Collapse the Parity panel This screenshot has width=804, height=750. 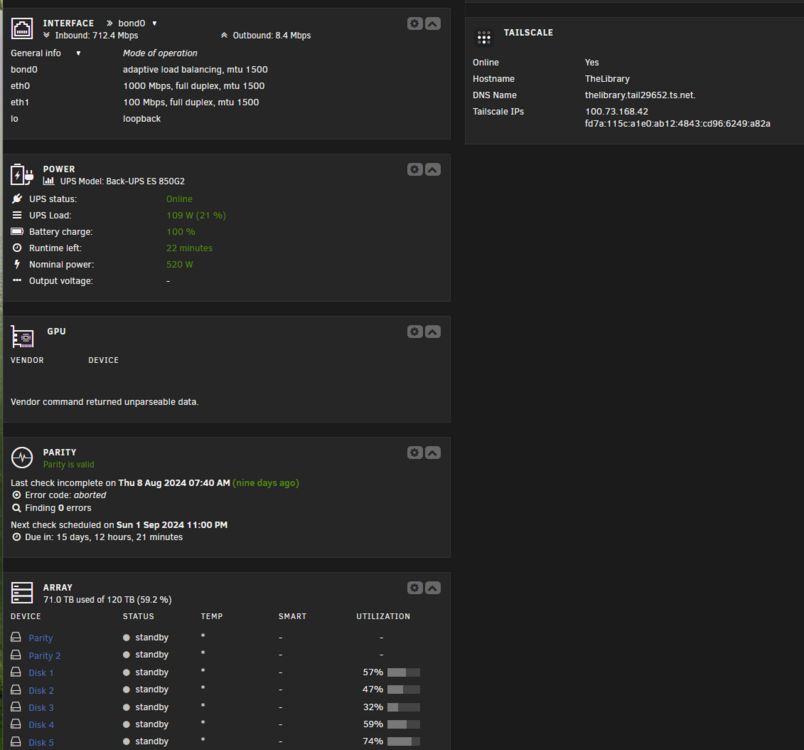tap(433, 453)
